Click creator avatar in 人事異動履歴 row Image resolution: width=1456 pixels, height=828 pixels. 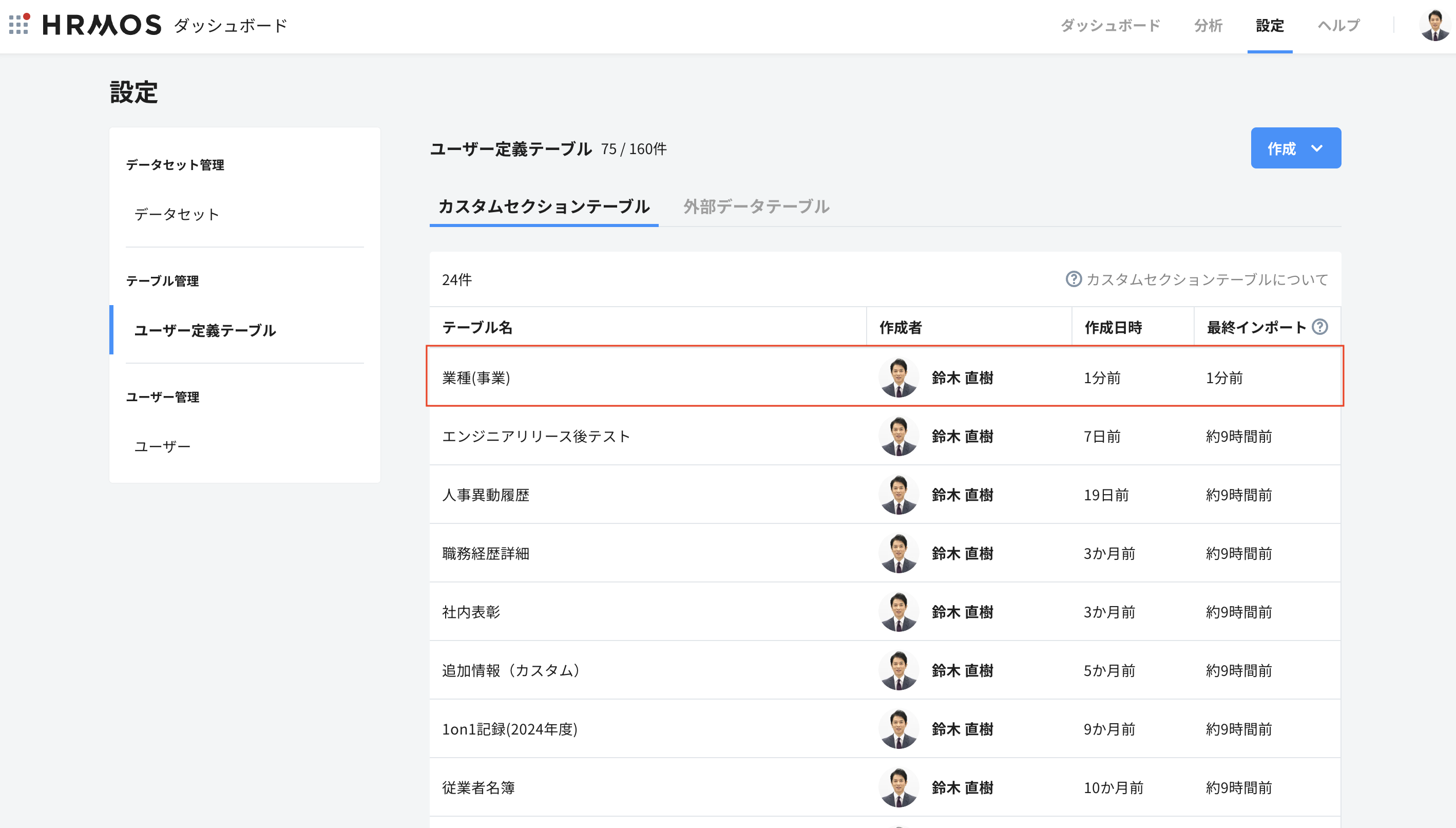[898, 495]
